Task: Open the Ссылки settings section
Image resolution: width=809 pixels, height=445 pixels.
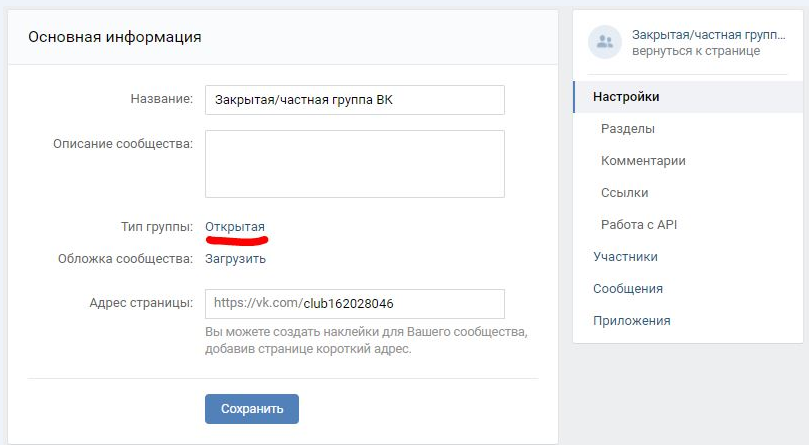Action: [625, 193]
